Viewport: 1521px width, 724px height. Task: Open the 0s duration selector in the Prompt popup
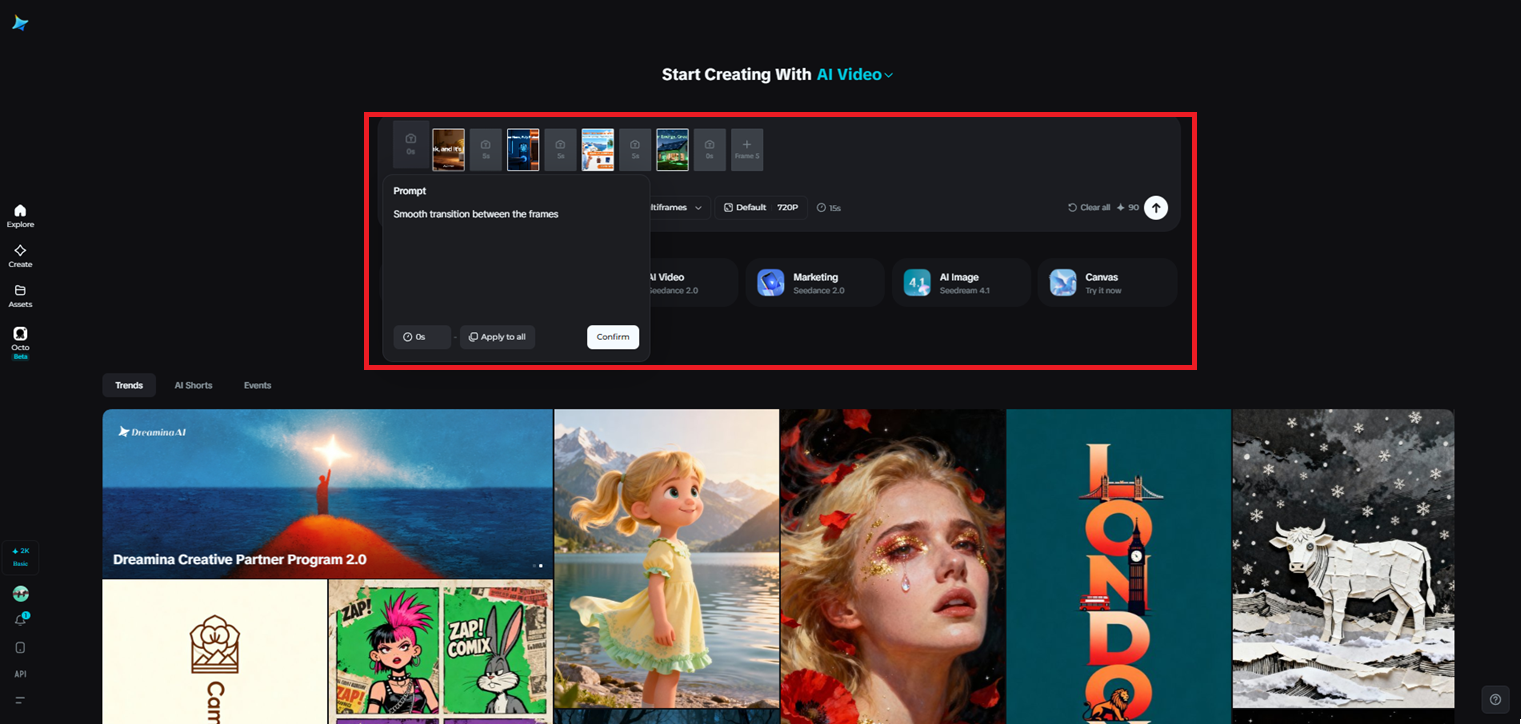pos(422,337)
